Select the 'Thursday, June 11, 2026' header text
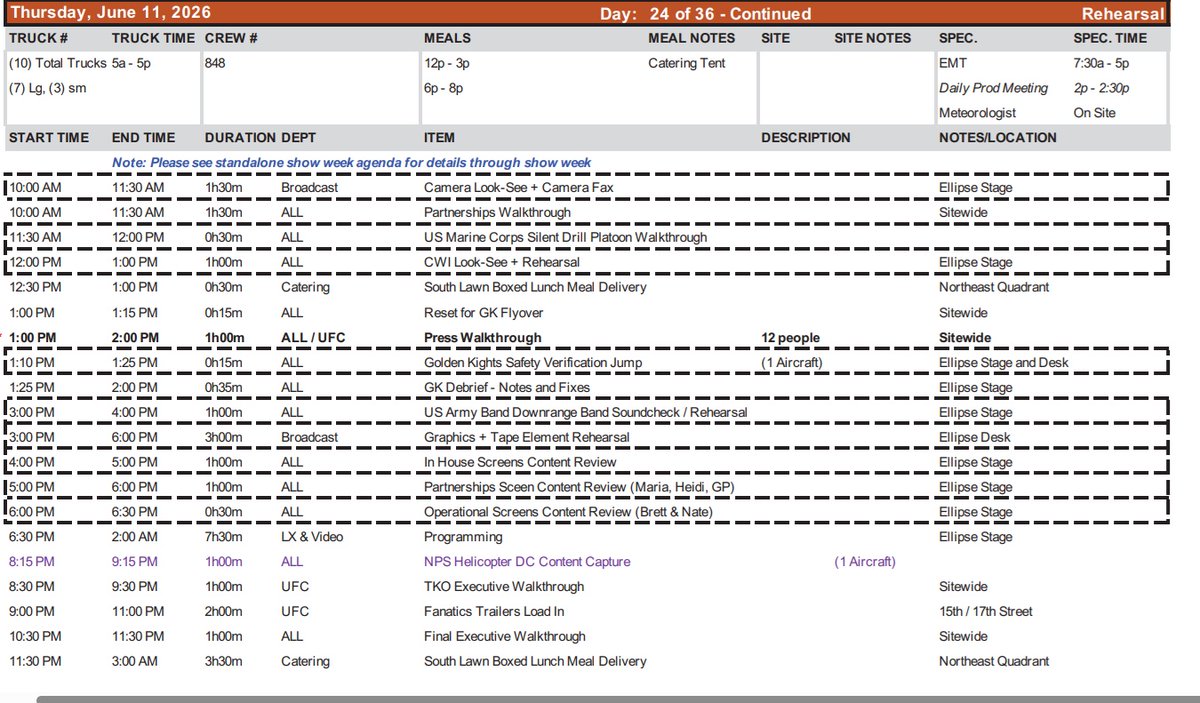 [x=112, y=13]
